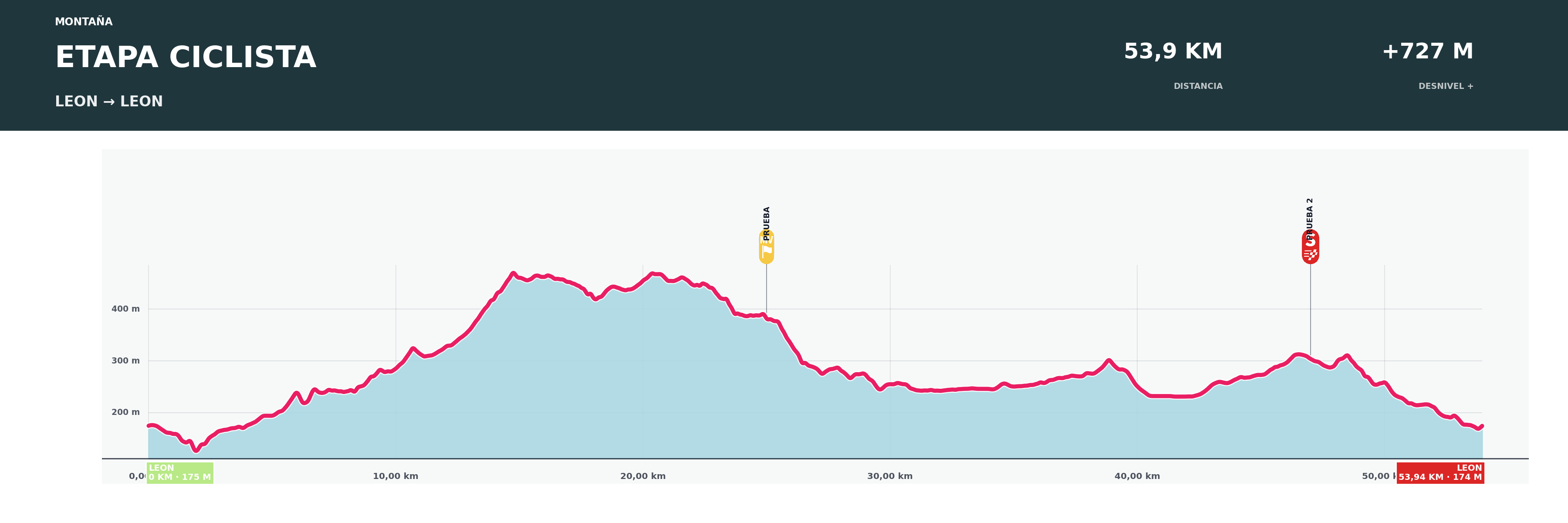This screenshot has width=1568, height=523.
Task: Click the PRUEBA vertical text label
Action: [766, 223]
